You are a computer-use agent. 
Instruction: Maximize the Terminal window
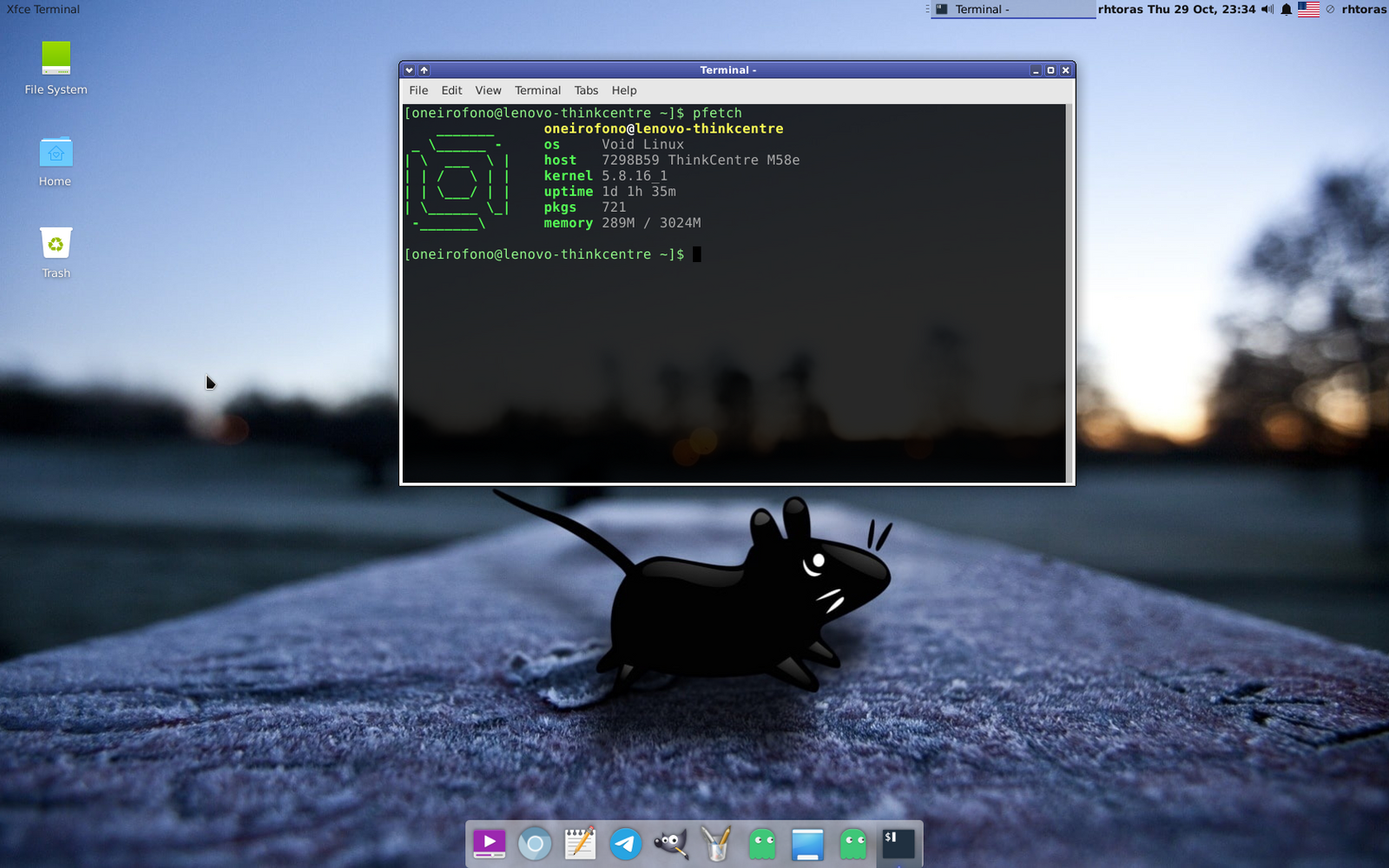[1050, 70]
